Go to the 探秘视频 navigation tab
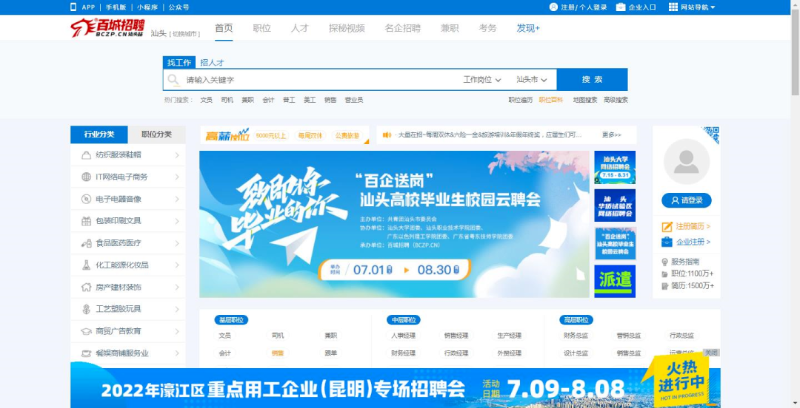This screenshot has width=800, height=408. [x=347, y=28]
